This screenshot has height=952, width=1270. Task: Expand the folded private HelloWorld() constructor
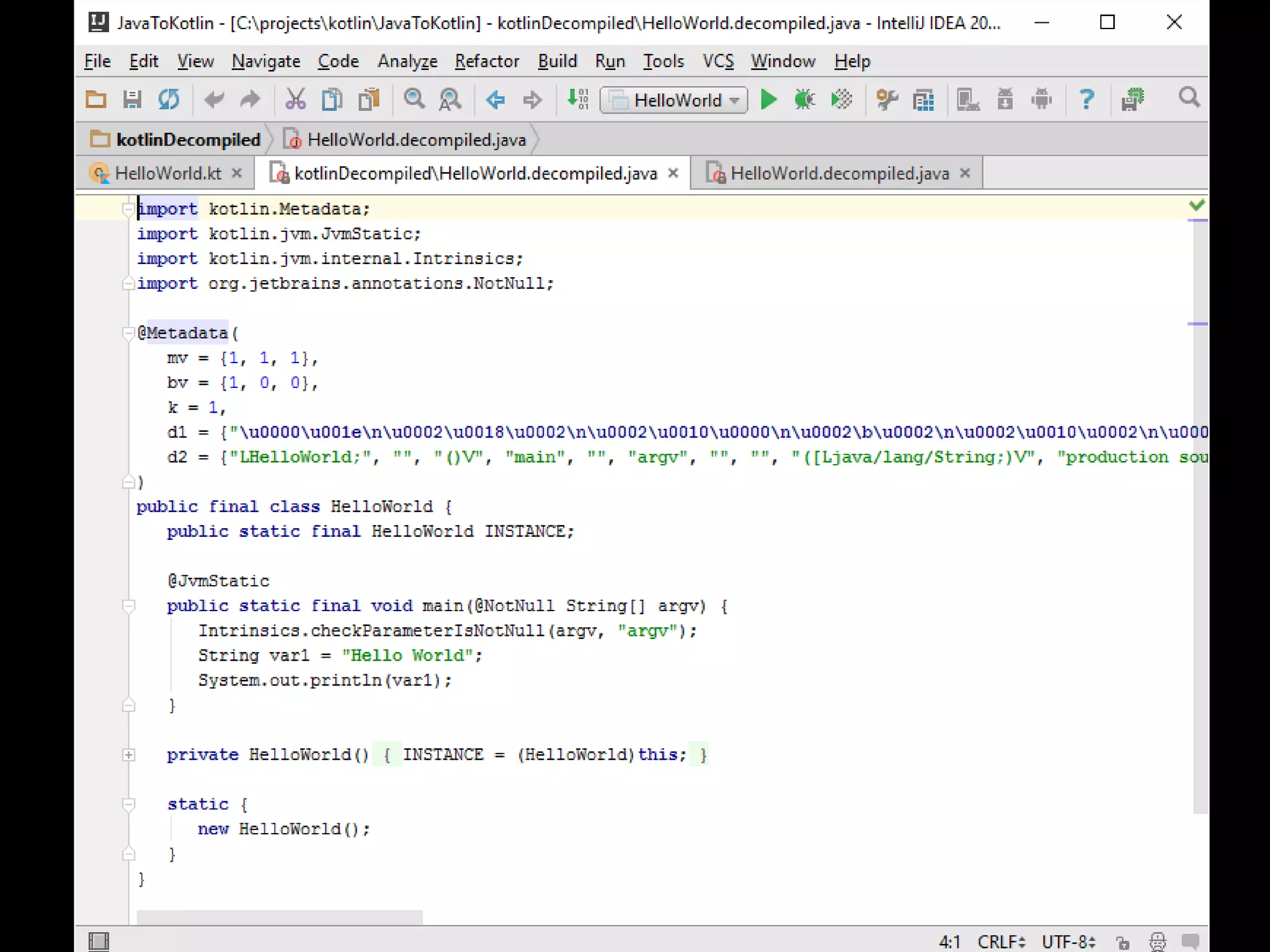click(x=128, y=755)
